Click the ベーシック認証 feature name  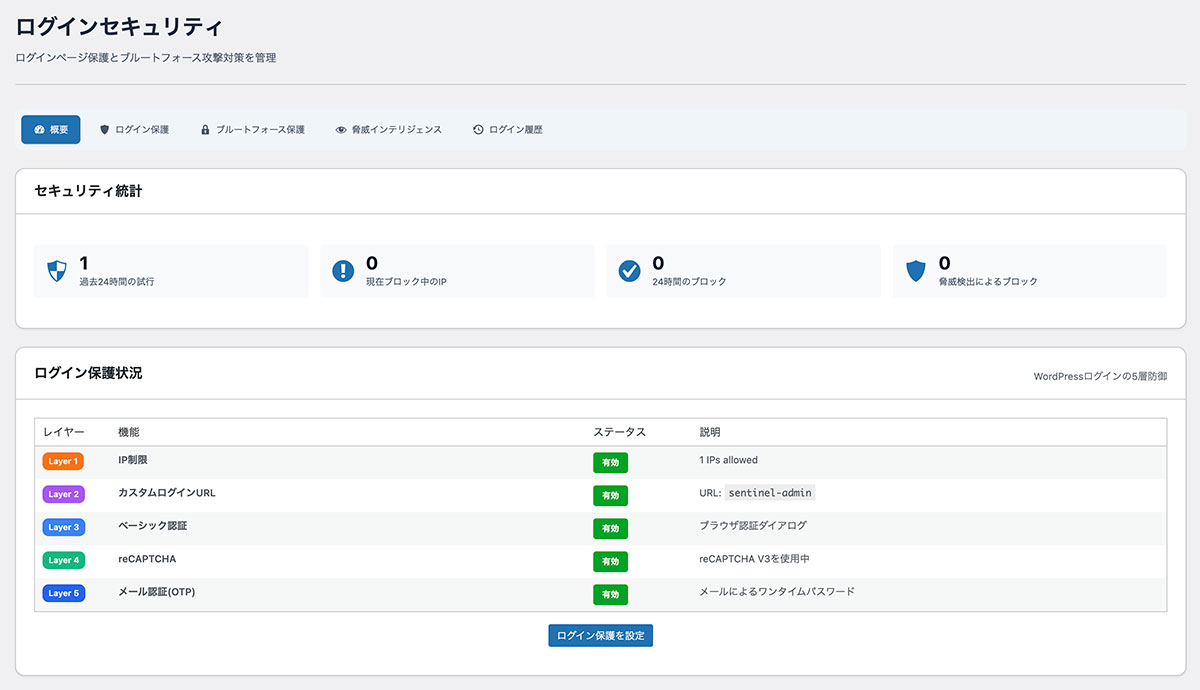(x=153, y=526)
